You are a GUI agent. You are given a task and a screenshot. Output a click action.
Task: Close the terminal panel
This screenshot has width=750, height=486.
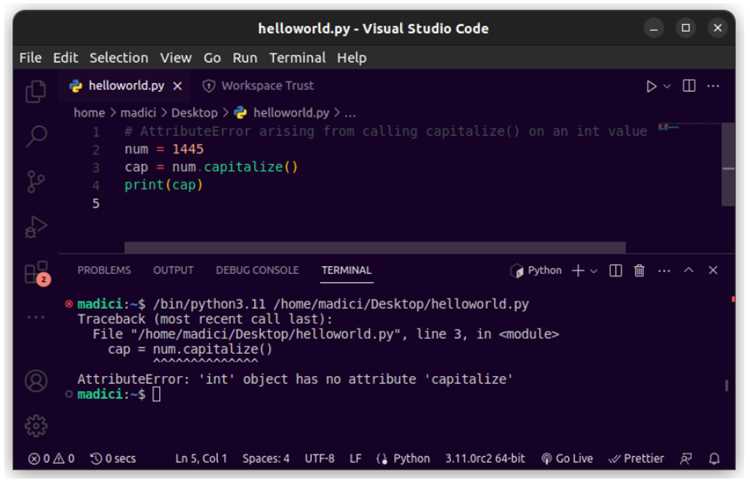point(713,271)
